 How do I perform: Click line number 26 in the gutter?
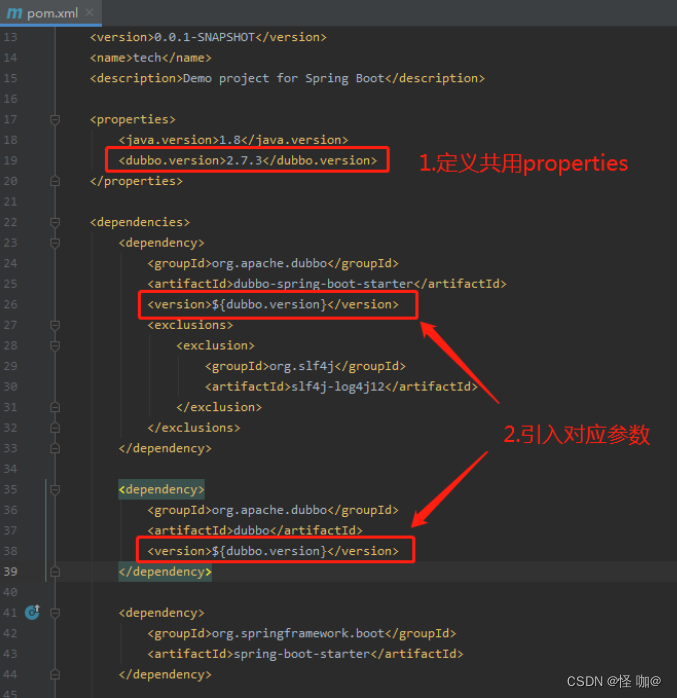click(x=10, y=304)
